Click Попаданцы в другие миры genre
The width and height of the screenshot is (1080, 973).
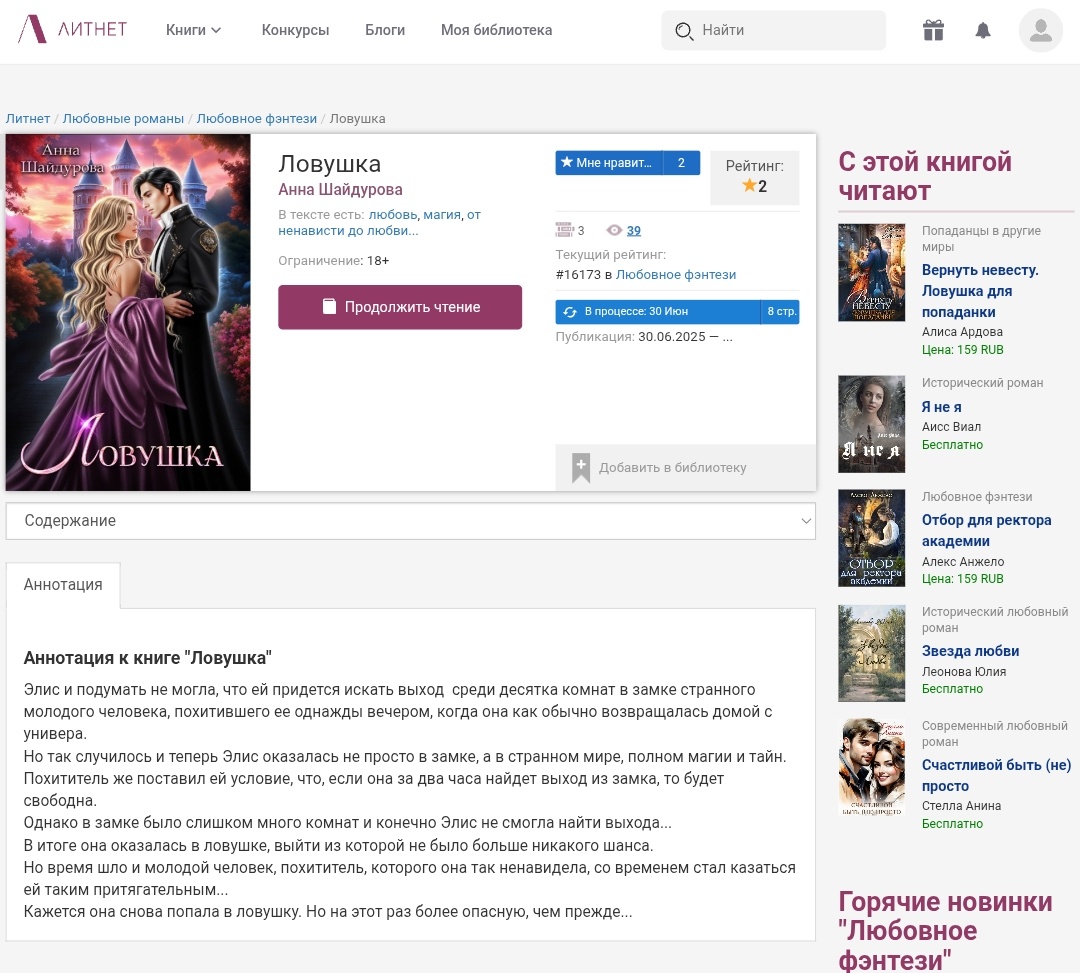pyautogui.click(x=981, y=239)
